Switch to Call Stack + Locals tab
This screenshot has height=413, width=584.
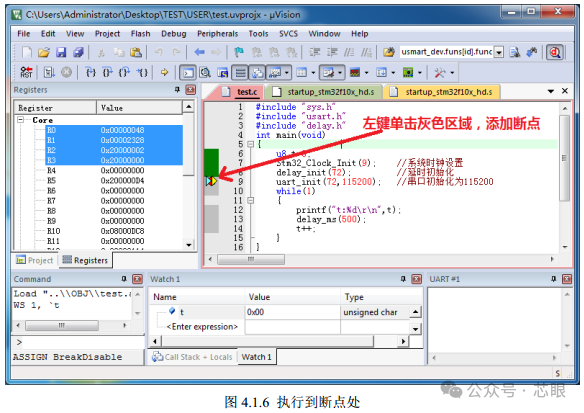point(193,357)
